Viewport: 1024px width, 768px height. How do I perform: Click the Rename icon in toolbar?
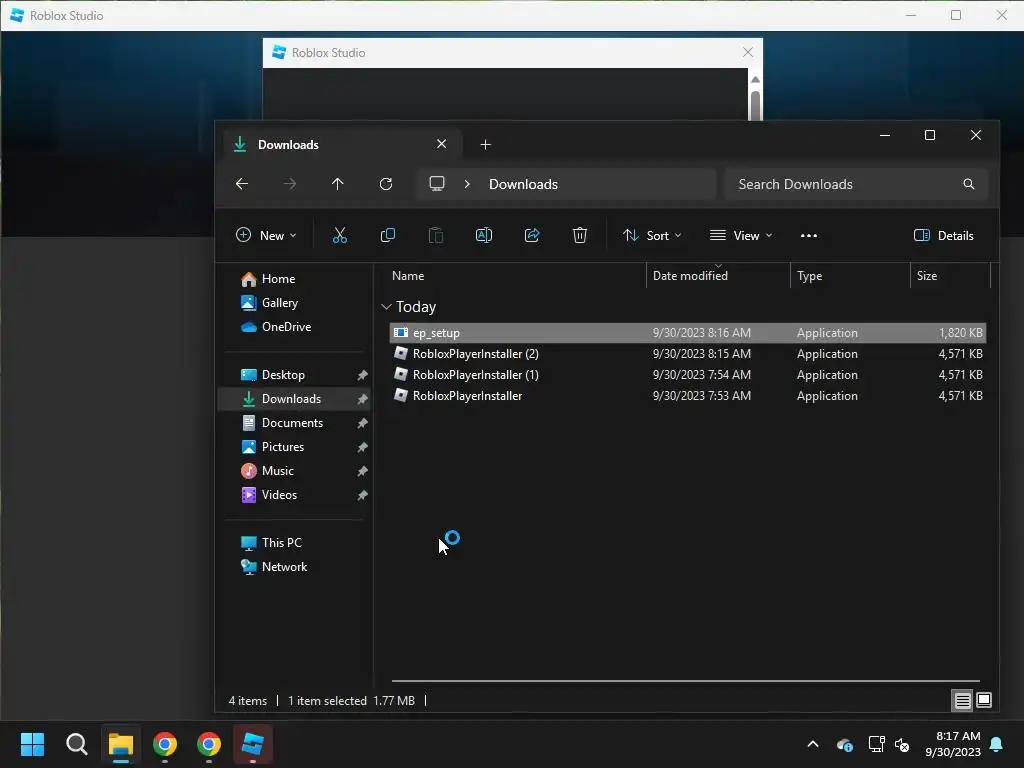point(484,235)
